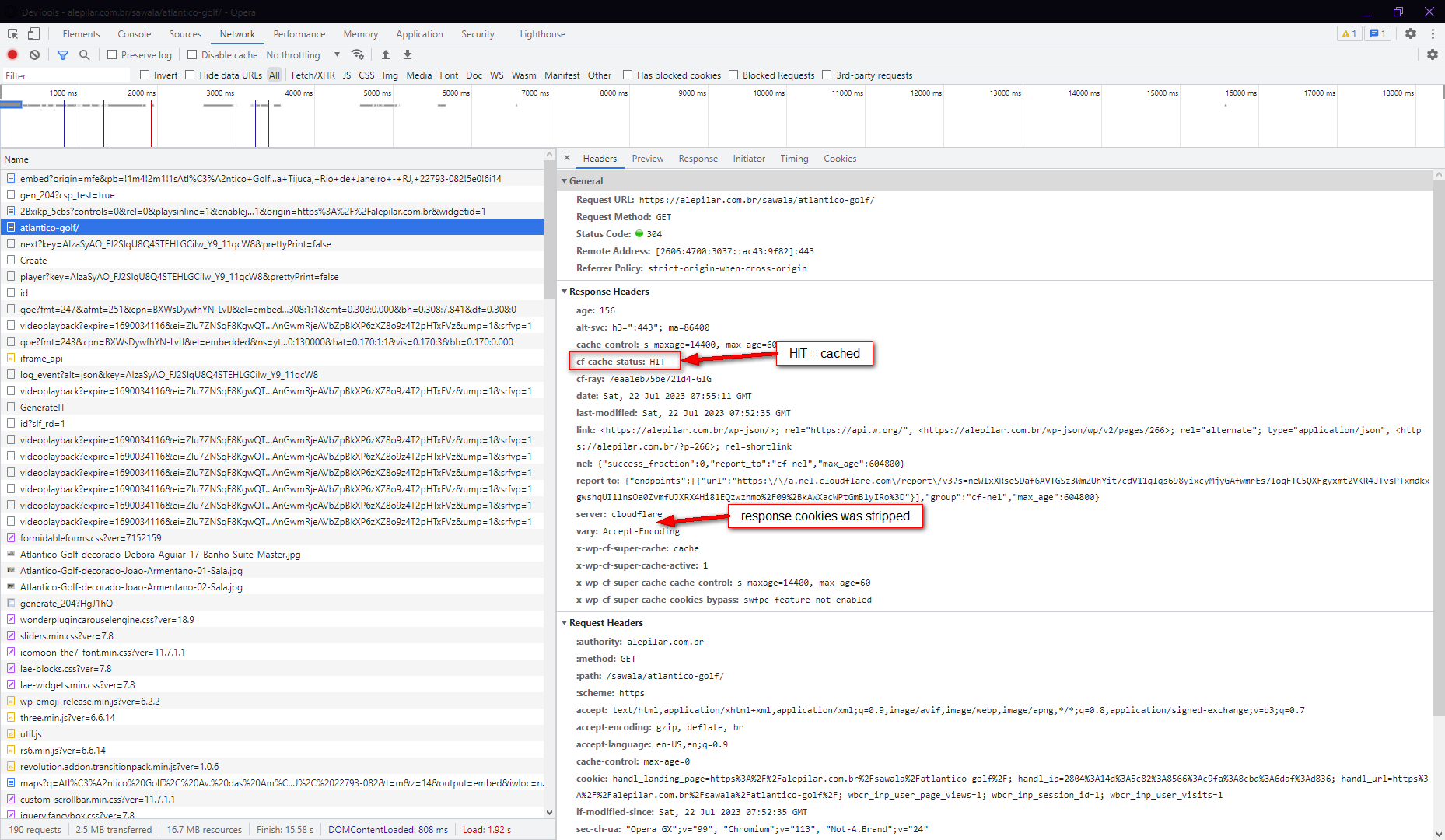
Task: Click the Import HAR file upload icon
Action: click(x=385, y=54)
